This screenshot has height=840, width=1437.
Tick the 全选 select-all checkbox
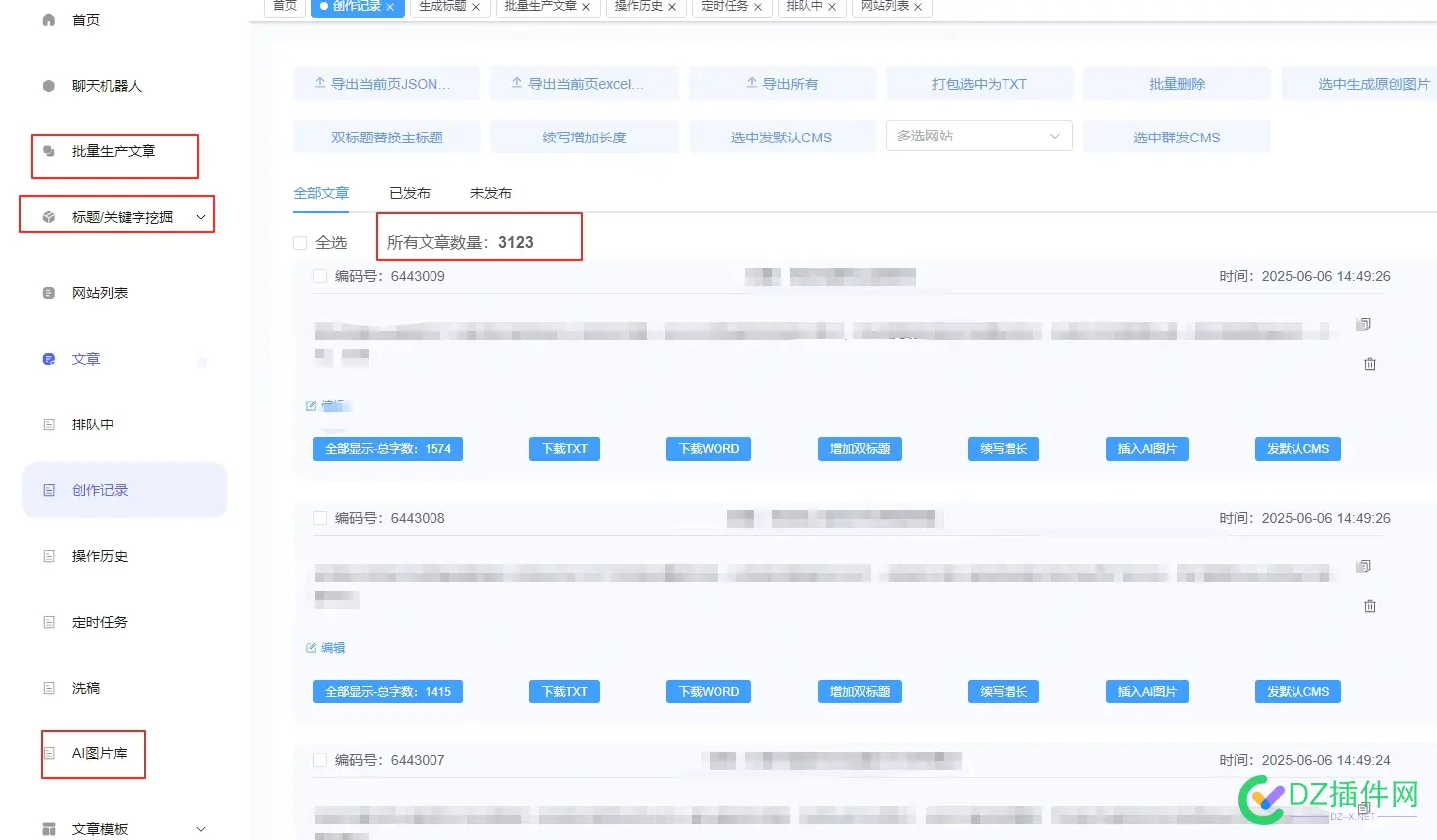(x=300, y=243)
